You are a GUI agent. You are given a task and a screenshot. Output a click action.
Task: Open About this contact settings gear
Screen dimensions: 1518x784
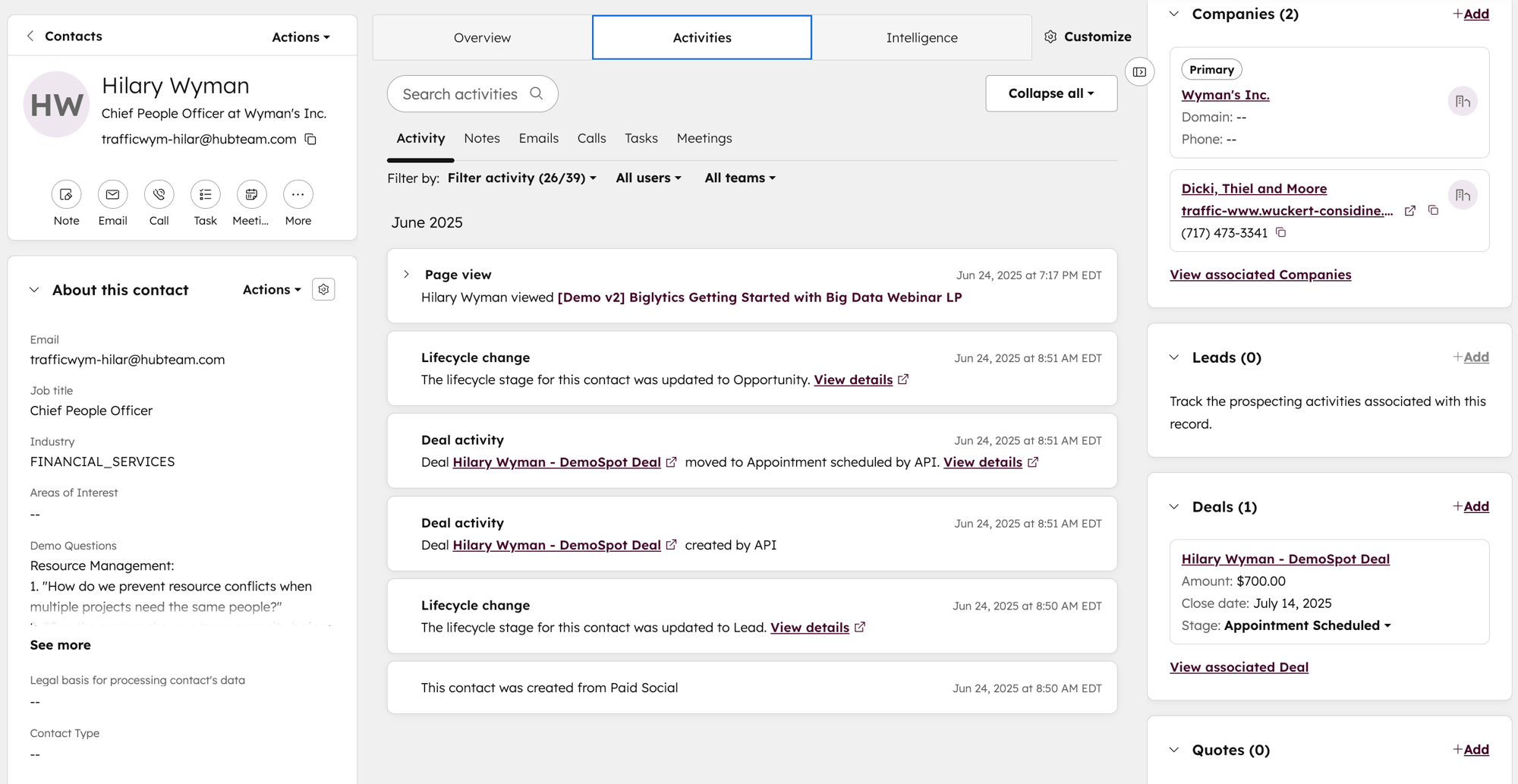point(323,289)
